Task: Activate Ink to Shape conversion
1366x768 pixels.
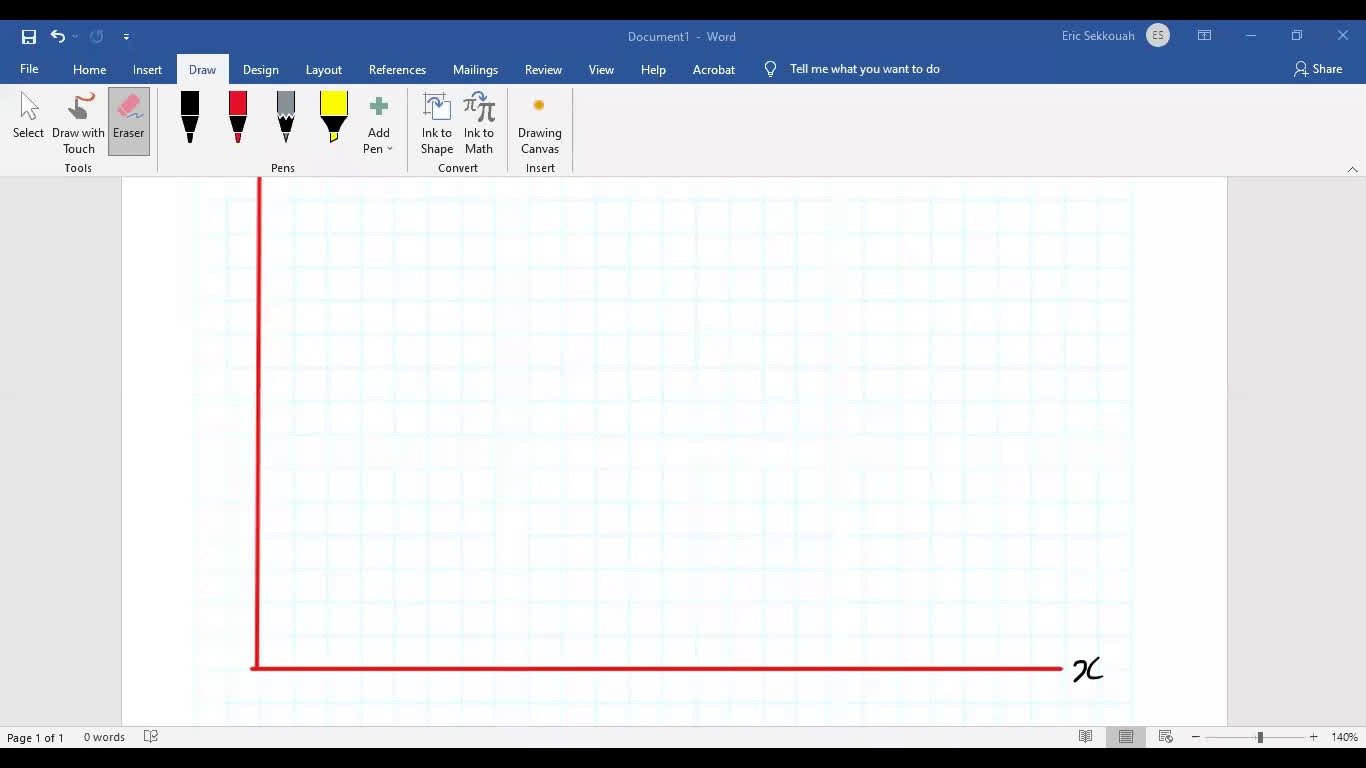Action: 437,122
